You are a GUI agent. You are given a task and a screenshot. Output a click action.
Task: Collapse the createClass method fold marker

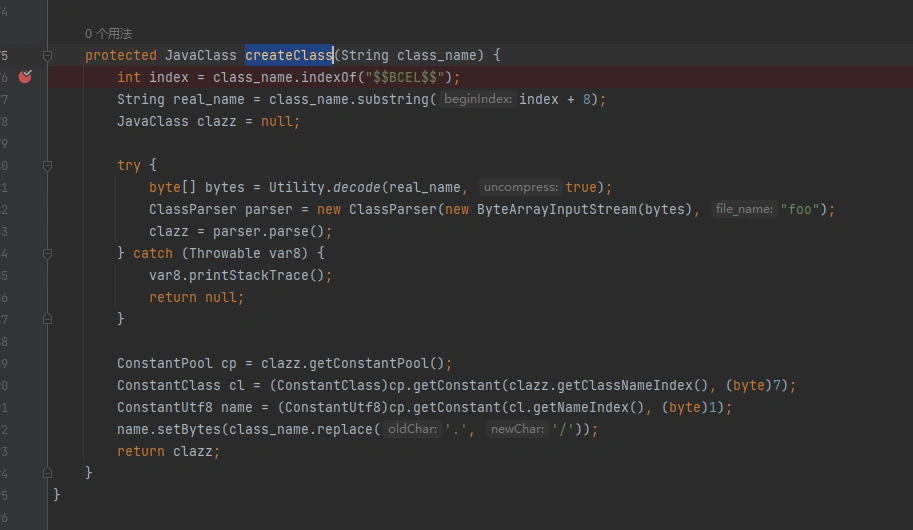(x=47, y=55)
